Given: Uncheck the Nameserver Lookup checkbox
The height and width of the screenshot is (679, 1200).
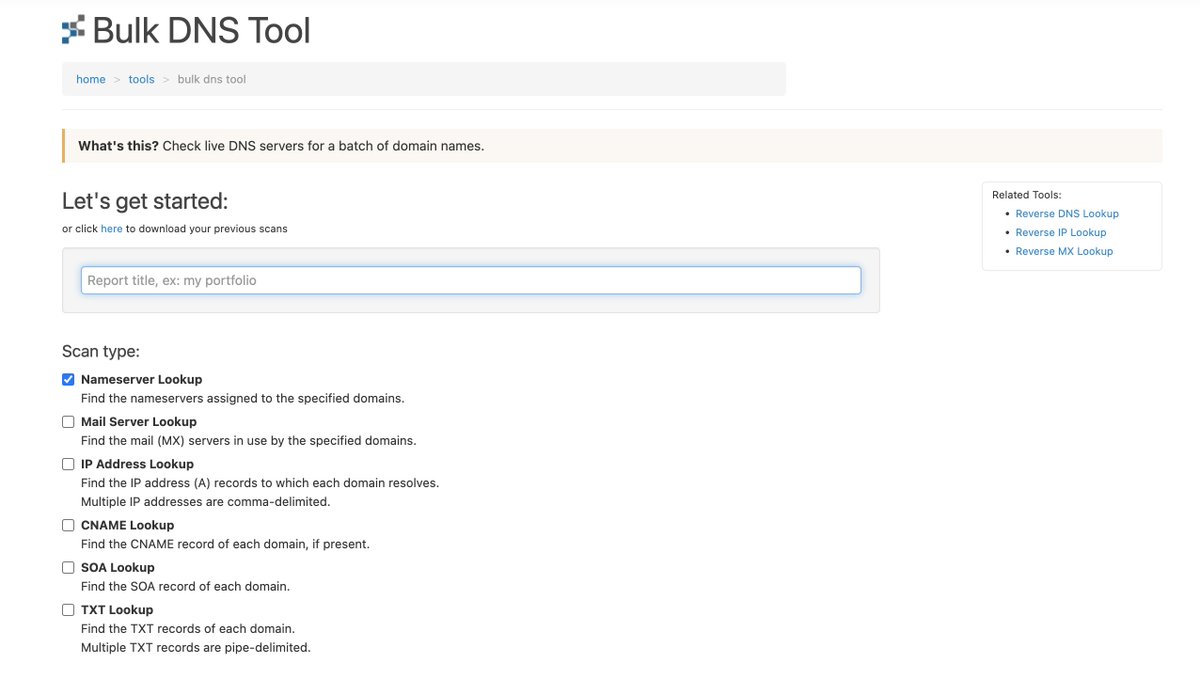Looking at the screenshot, I should point(68,379).
